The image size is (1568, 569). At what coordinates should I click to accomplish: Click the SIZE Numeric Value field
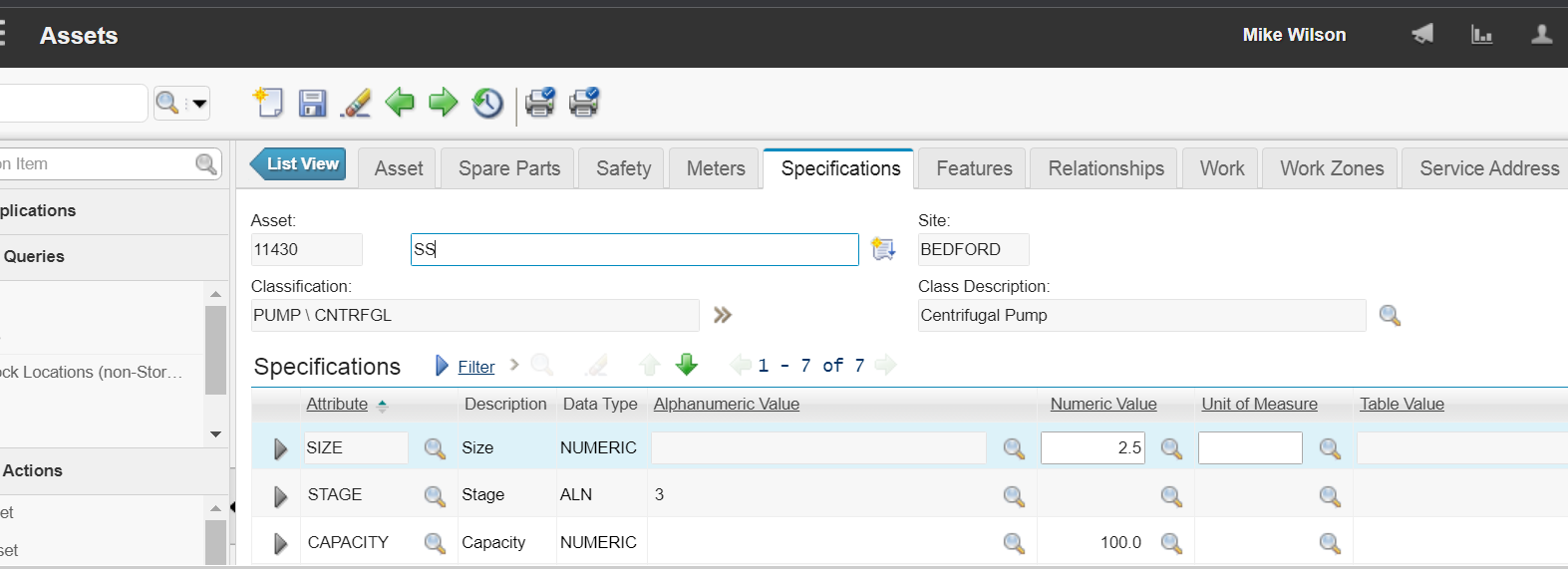click(x=1093, y=447)
